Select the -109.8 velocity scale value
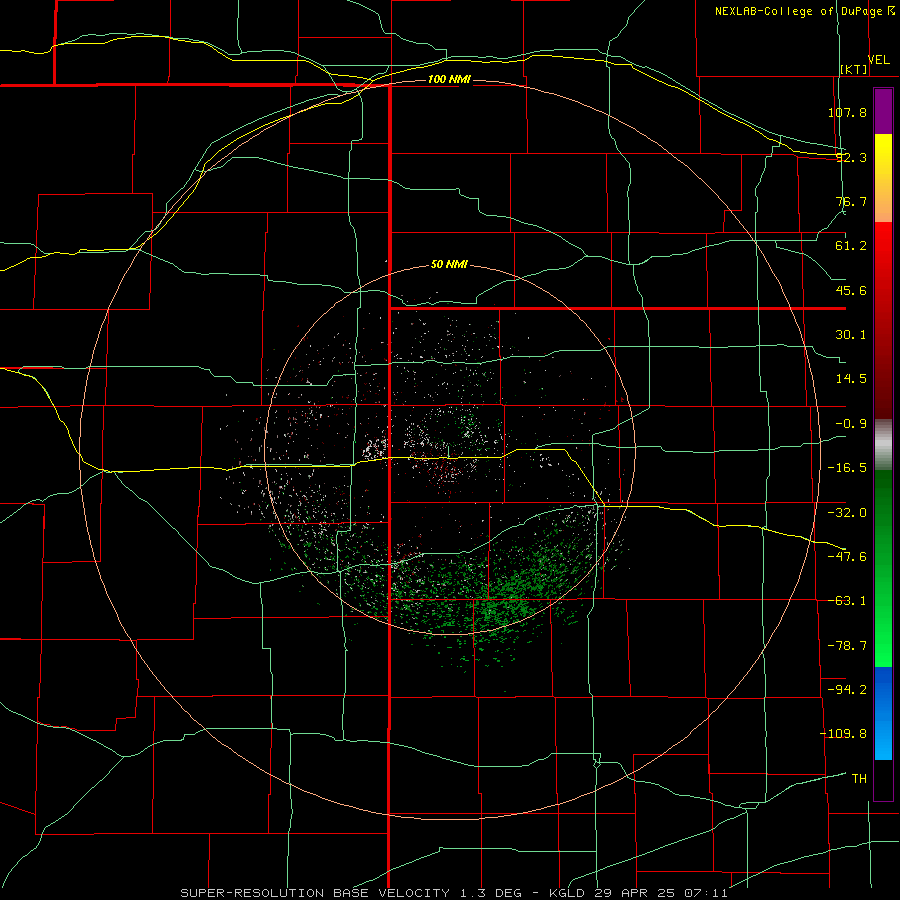900x900 pixels. click(843, 734)
